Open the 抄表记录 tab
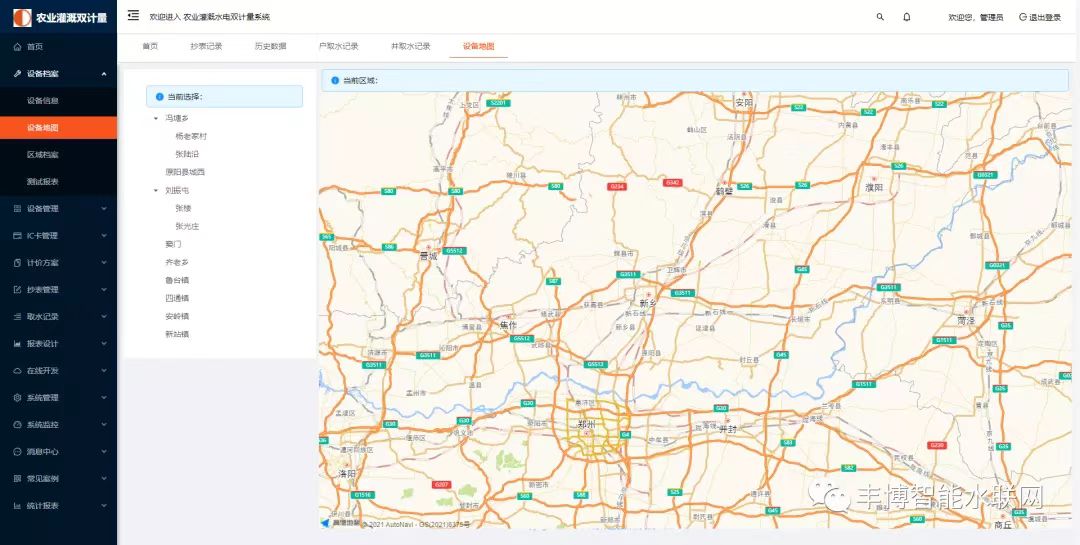This screenshot has height=545, width=1080. pos(206,46)
